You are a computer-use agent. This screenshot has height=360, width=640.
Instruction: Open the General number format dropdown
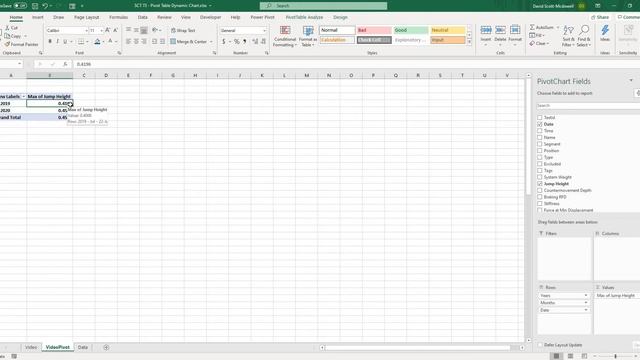(x=264, y=31)
